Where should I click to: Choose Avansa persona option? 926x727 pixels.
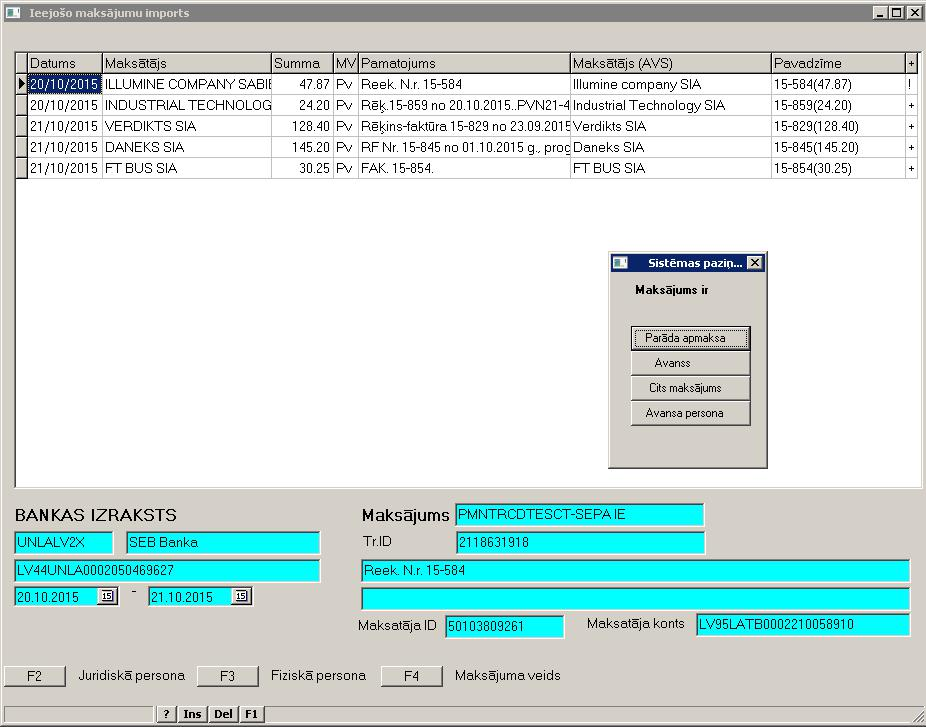click(x=690, y=413)
